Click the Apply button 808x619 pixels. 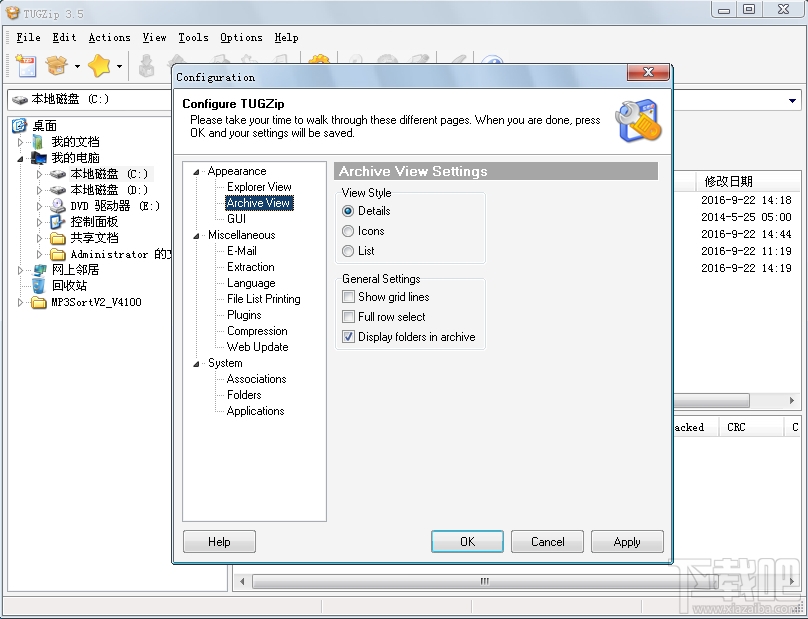pyautogui.click(x=627, y=542)
